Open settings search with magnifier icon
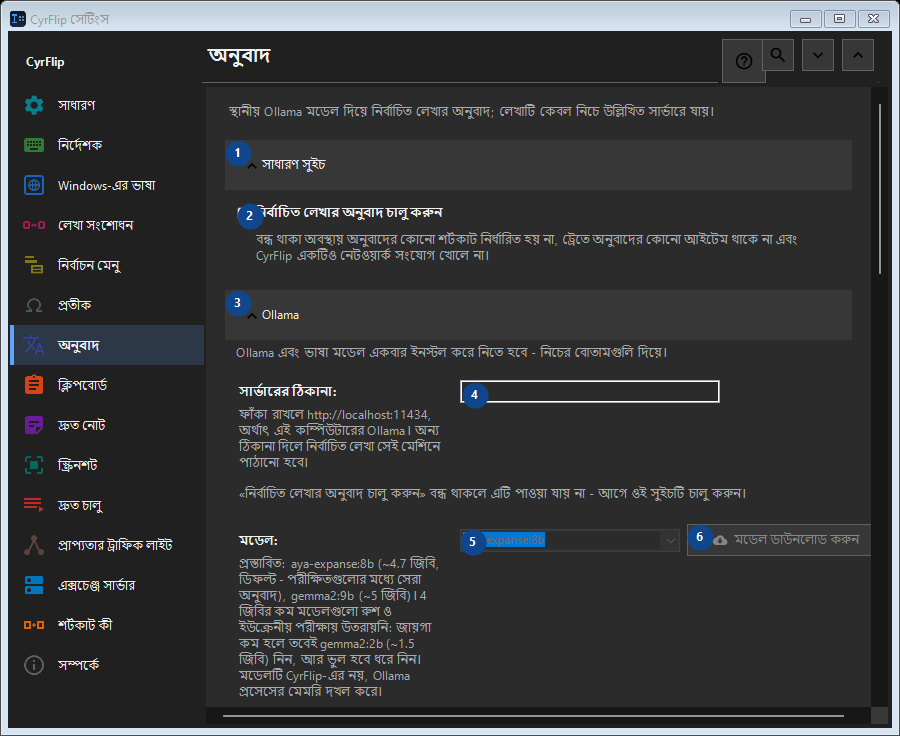Image resolution: width=900 pixels, height=736 pixels. click(778, 55)
